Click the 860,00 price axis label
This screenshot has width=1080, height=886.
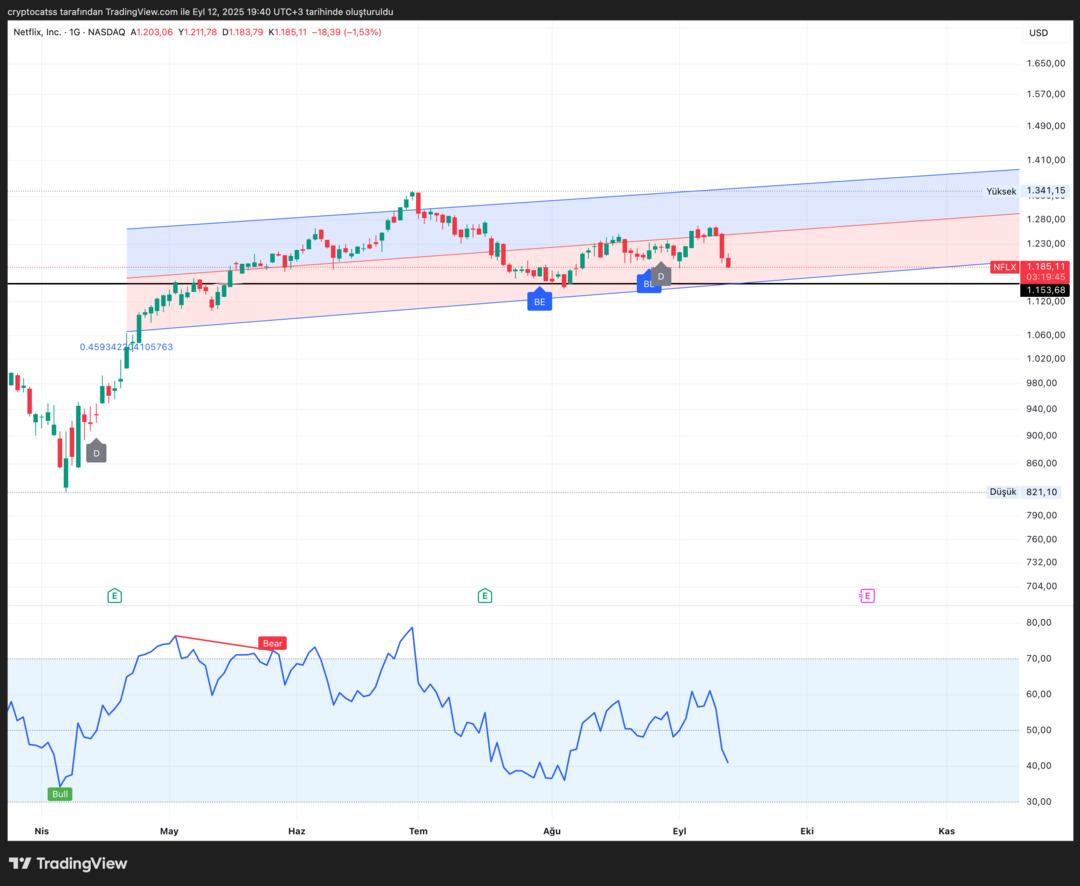coord(1041,463)
